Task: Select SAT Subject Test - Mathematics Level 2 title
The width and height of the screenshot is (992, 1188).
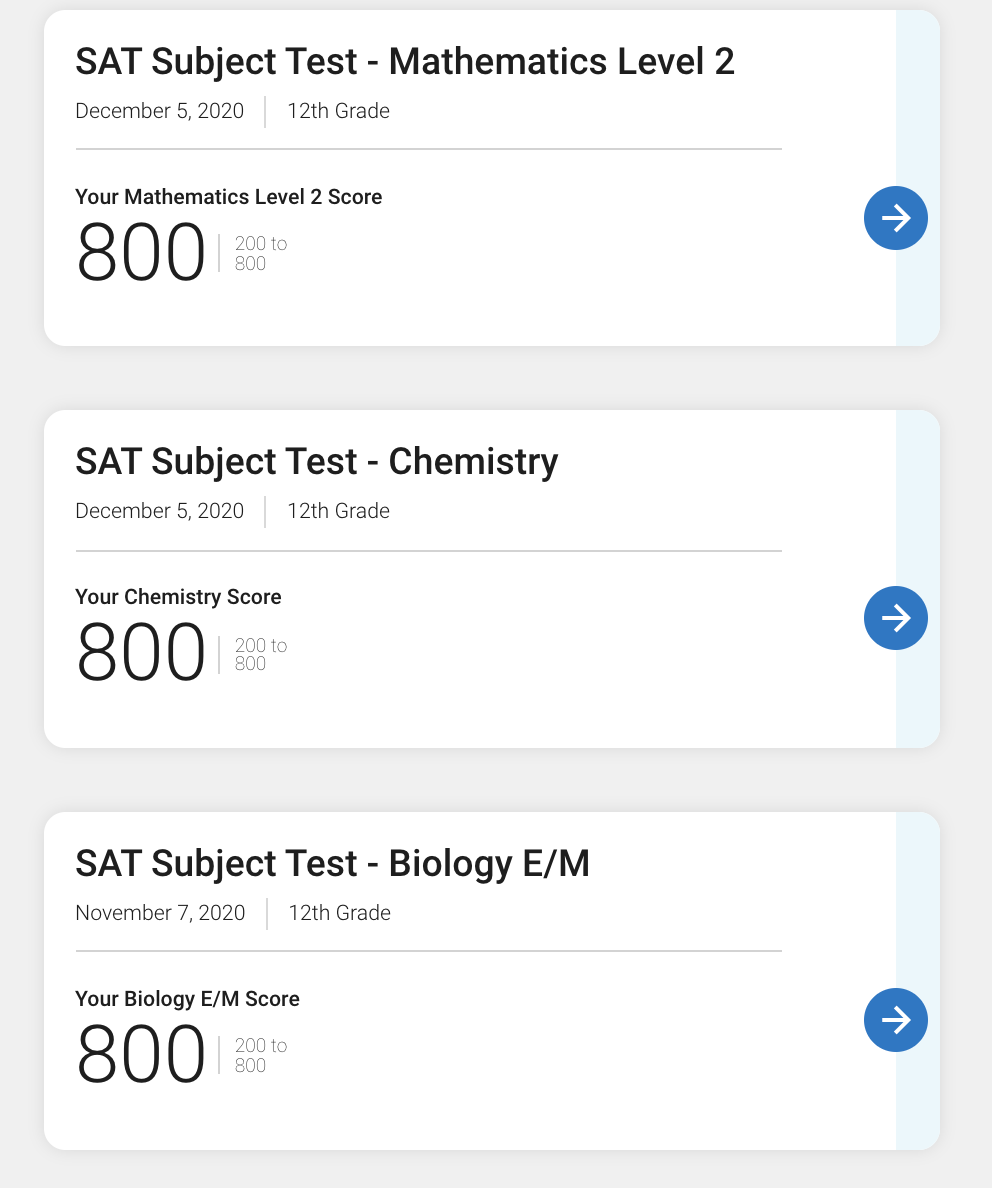Action: click(405, 62)
